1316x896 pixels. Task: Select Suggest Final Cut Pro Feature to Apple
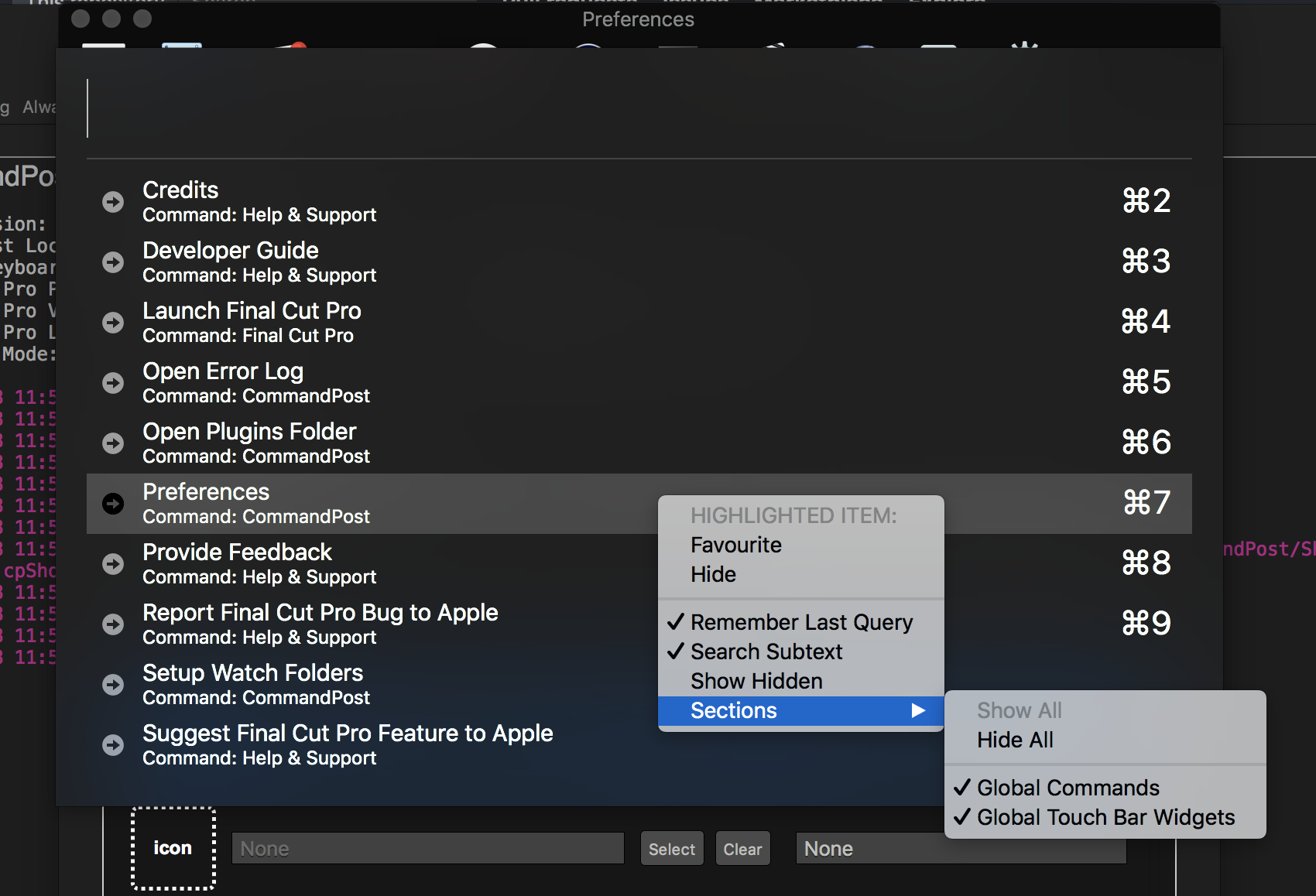639,745
